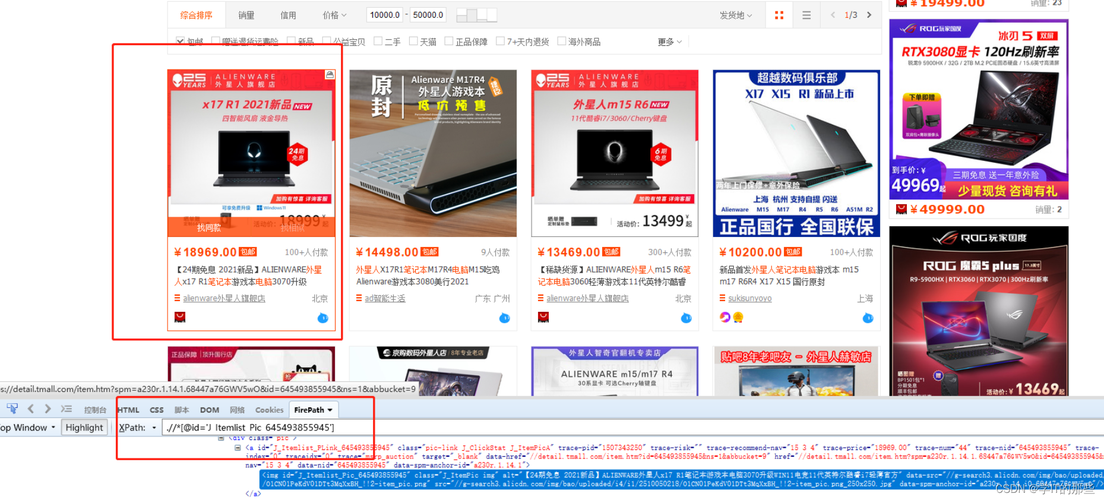Toggle the 包邮 free shipping checkbox
1104x500 pixels.
point(180,42)
